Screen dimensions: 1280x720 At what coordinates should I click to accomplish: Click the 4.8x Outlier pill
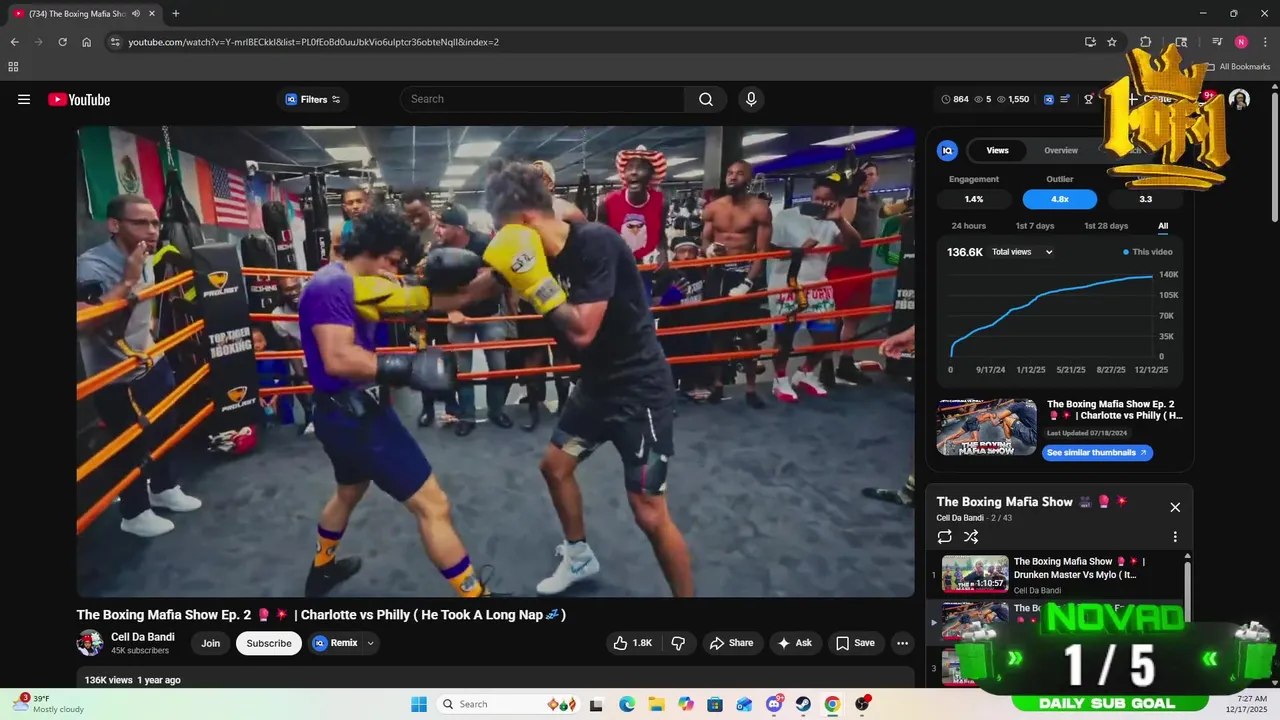[1060, 199]
